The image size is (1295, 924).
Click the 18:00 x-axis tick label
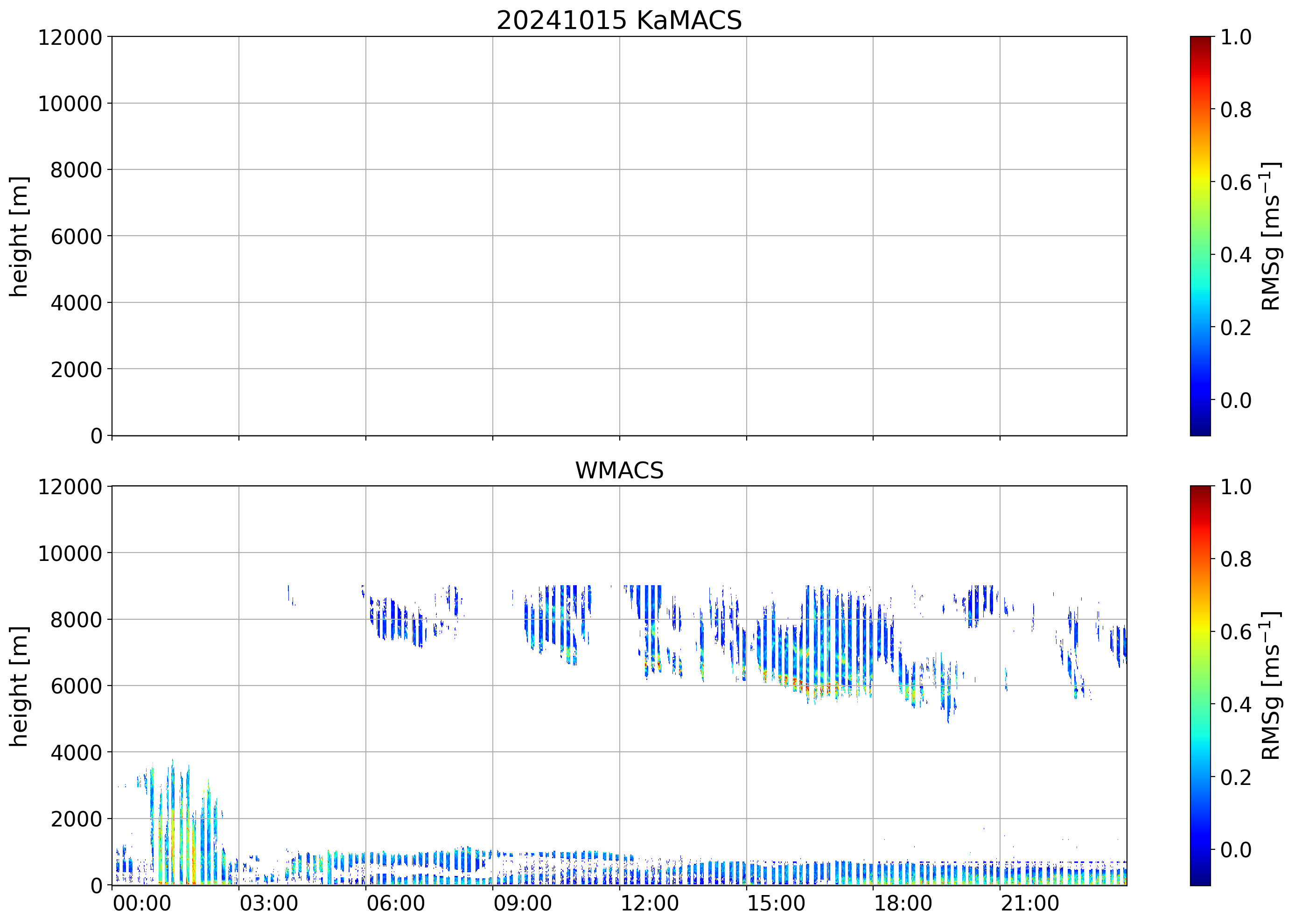(903, 903)
